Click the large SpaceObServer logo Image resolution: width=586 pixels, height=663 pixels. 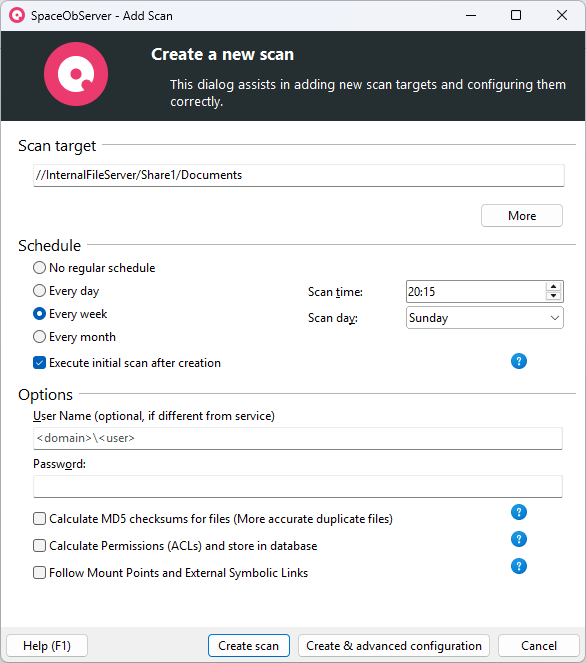76,74
